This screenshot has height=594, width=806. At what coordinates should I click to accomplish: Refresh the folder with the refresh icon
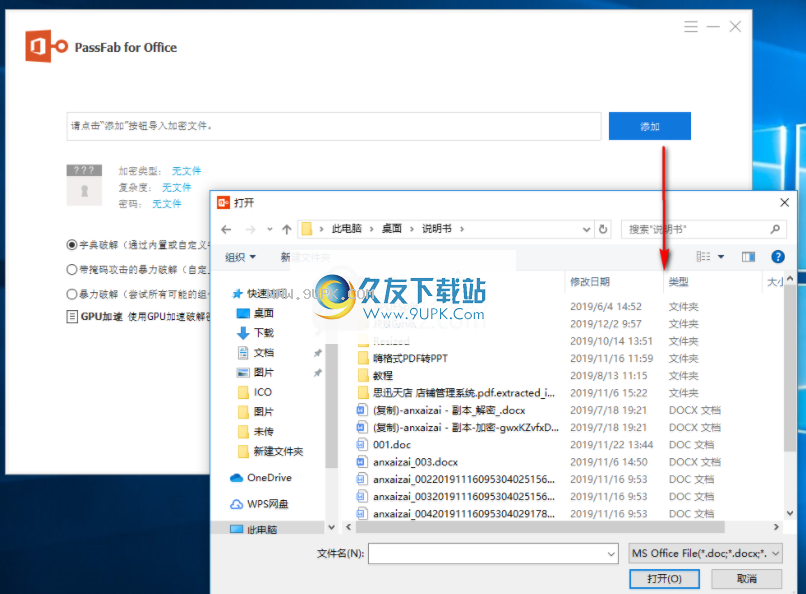pyautogui.click(x=603, y=229)
